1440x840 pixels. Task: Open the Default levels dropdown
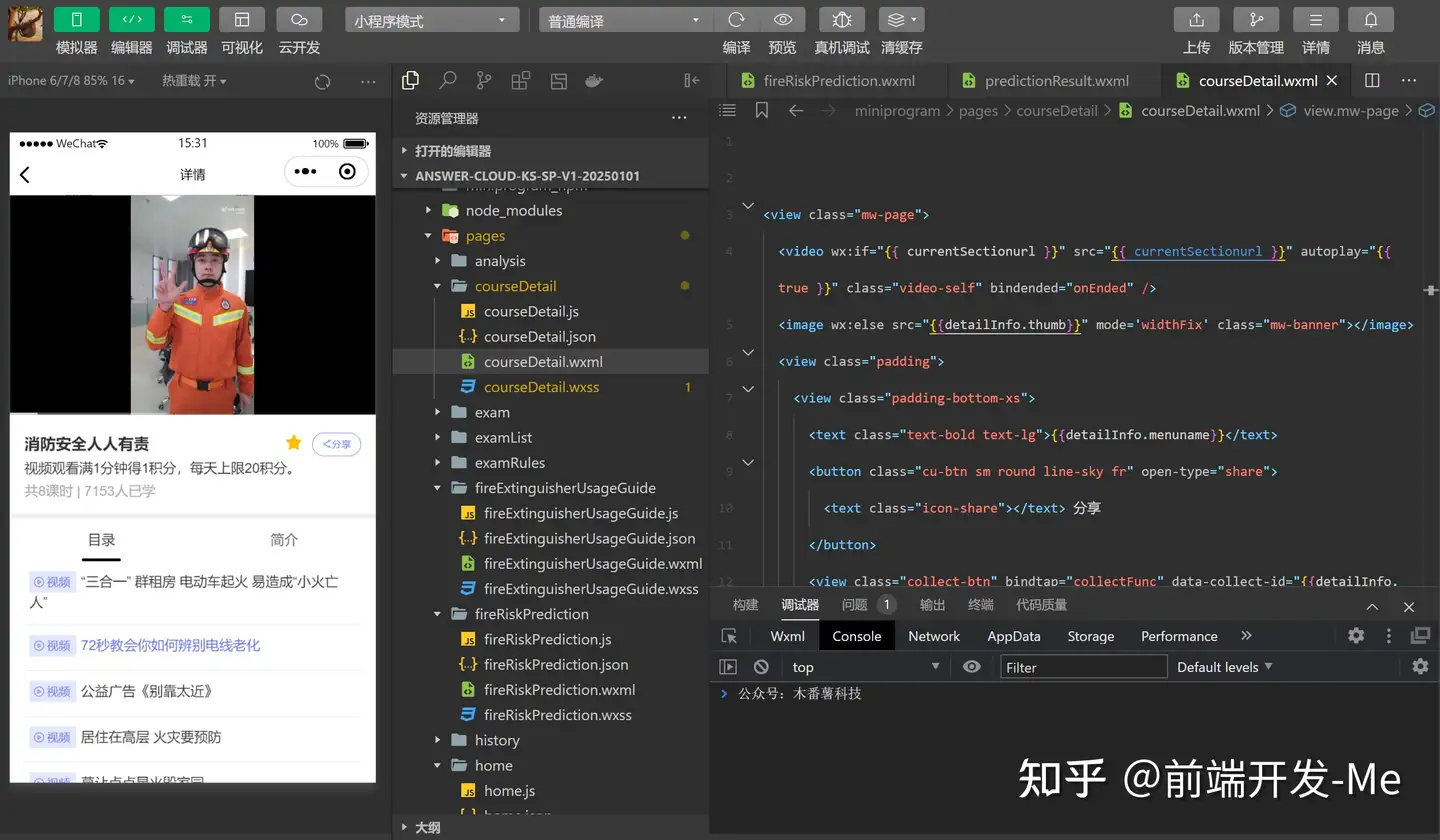point(1225,667)
